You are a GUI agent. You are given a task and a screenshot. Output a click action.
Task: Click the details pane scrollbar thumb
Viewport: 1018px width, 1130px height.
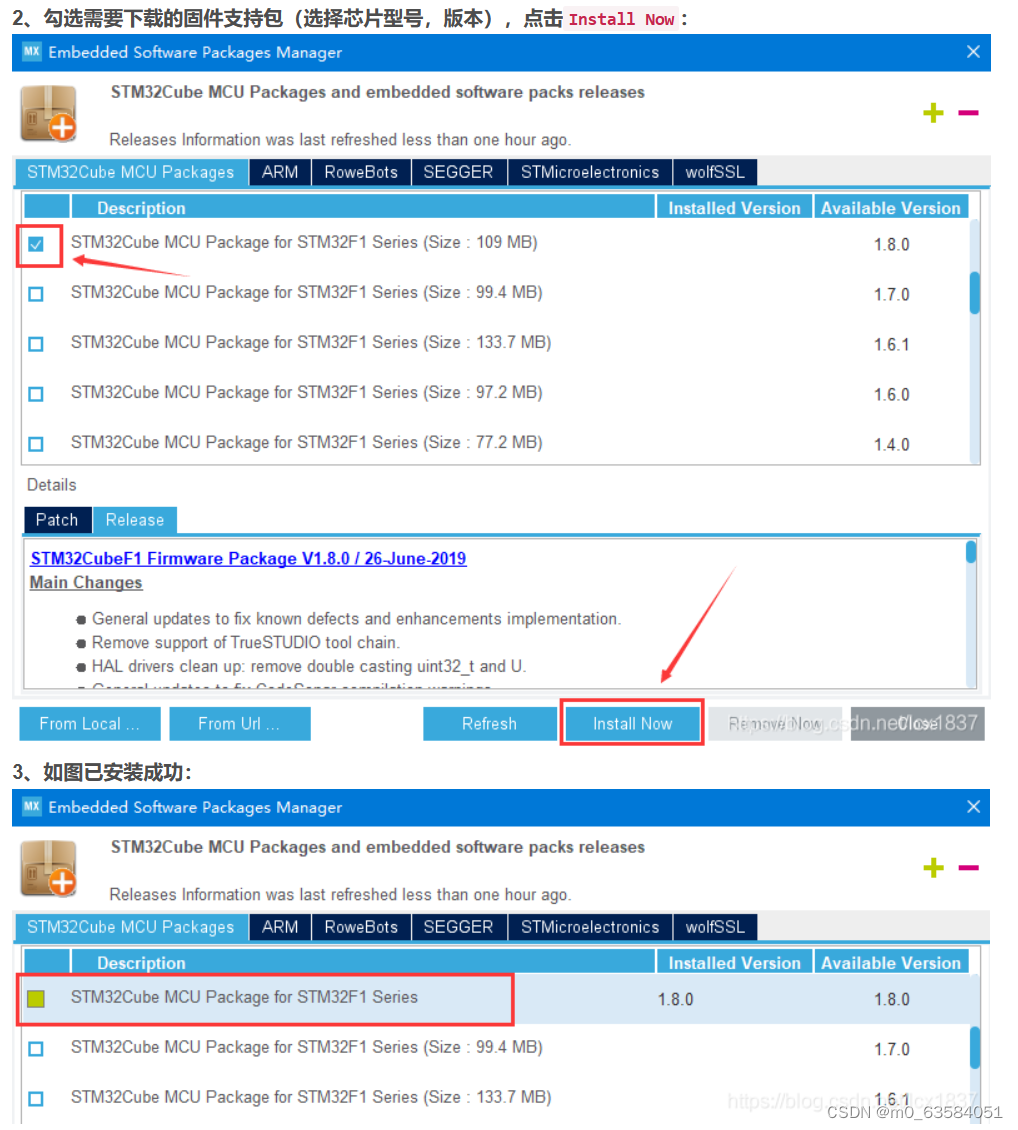coord(971,552)
